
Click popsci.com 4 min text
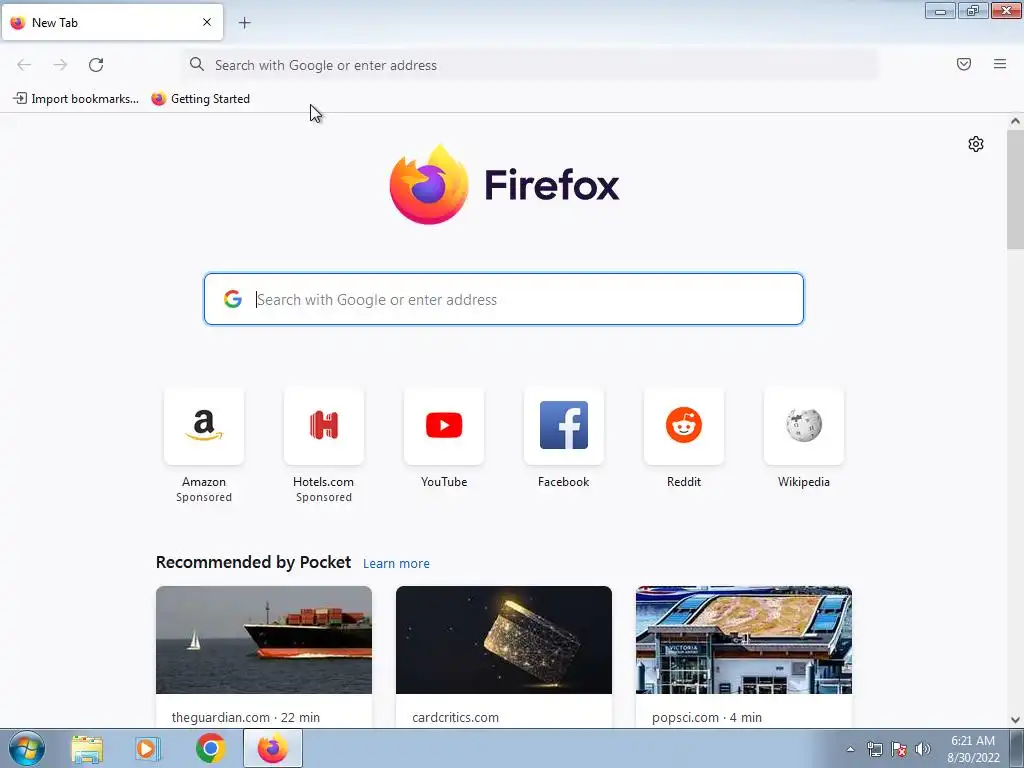coord(707,717)
